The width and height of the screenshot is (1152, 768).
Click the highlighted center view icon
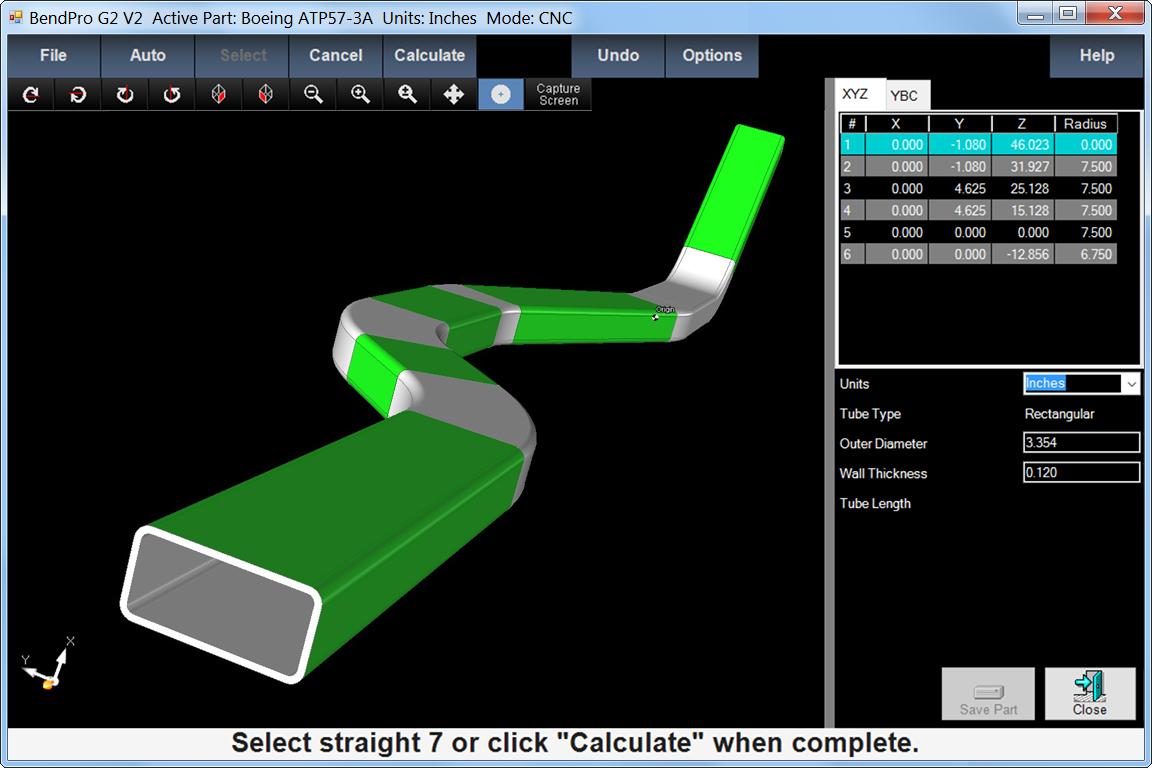pyautogui.click(x=501, y=93)
